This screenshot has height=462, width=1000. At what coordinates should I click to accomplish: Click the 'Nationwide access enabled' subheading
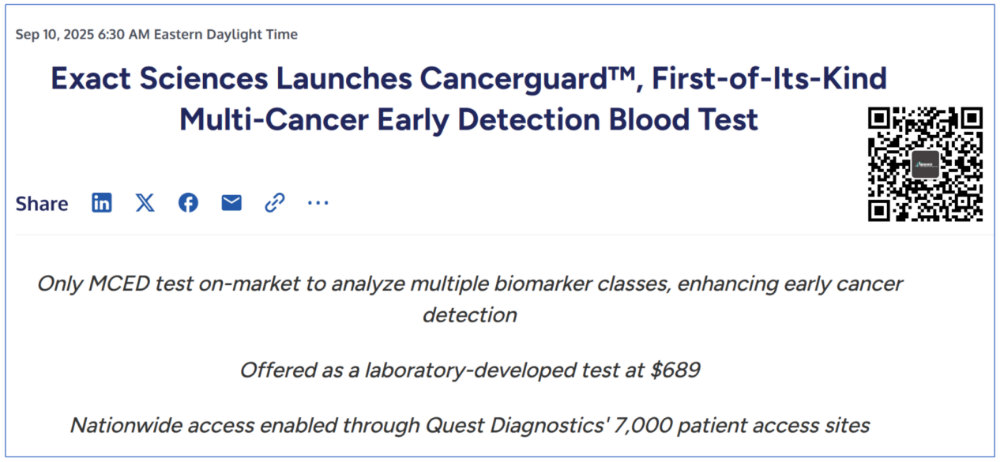click(x=469, y=424)
